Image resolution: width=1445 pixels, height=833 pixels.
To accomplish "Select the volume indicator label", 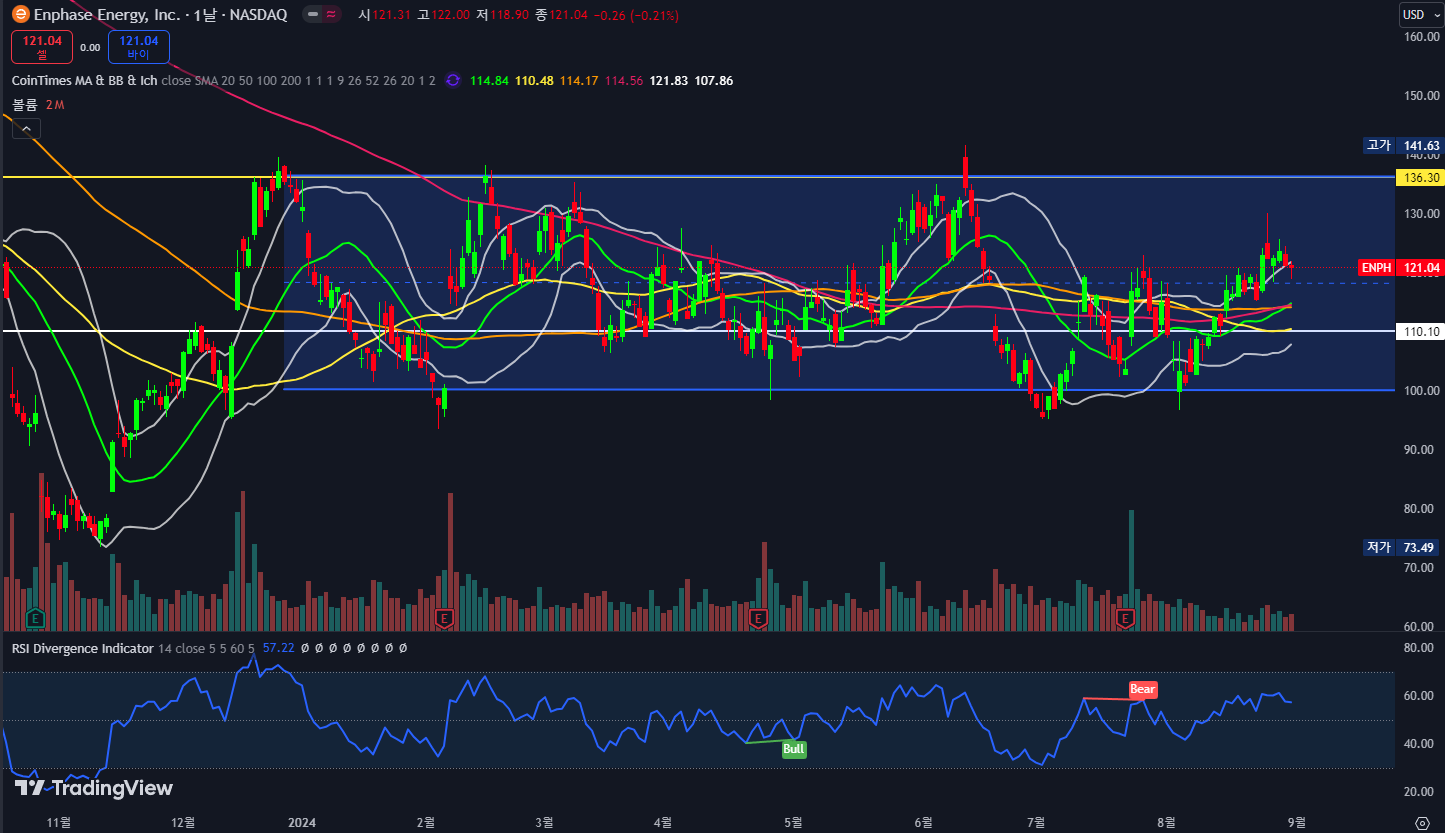I will coord(24,105).
